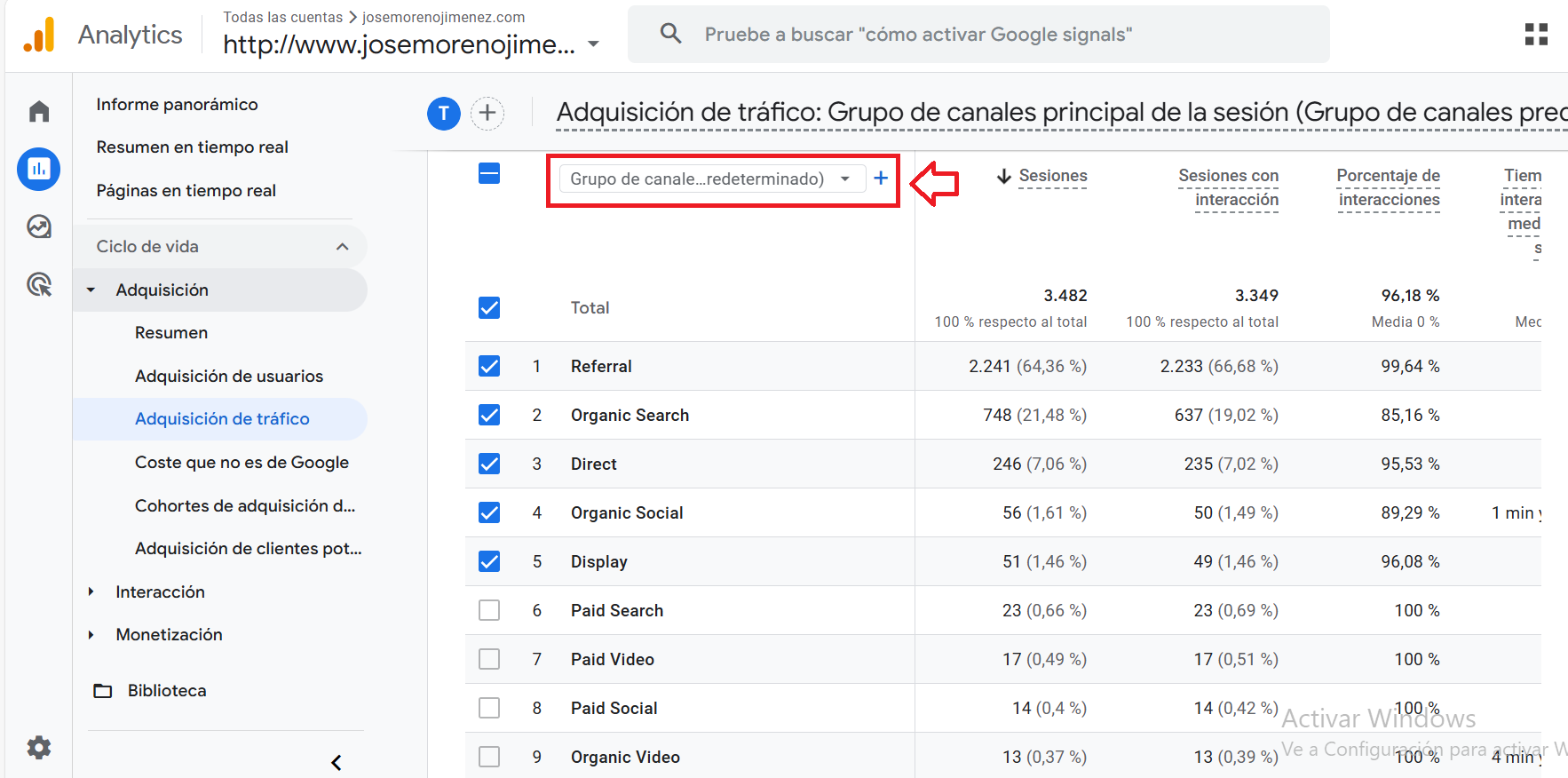
Task: Open Admin settings gear icon
Action: point(39,747)
